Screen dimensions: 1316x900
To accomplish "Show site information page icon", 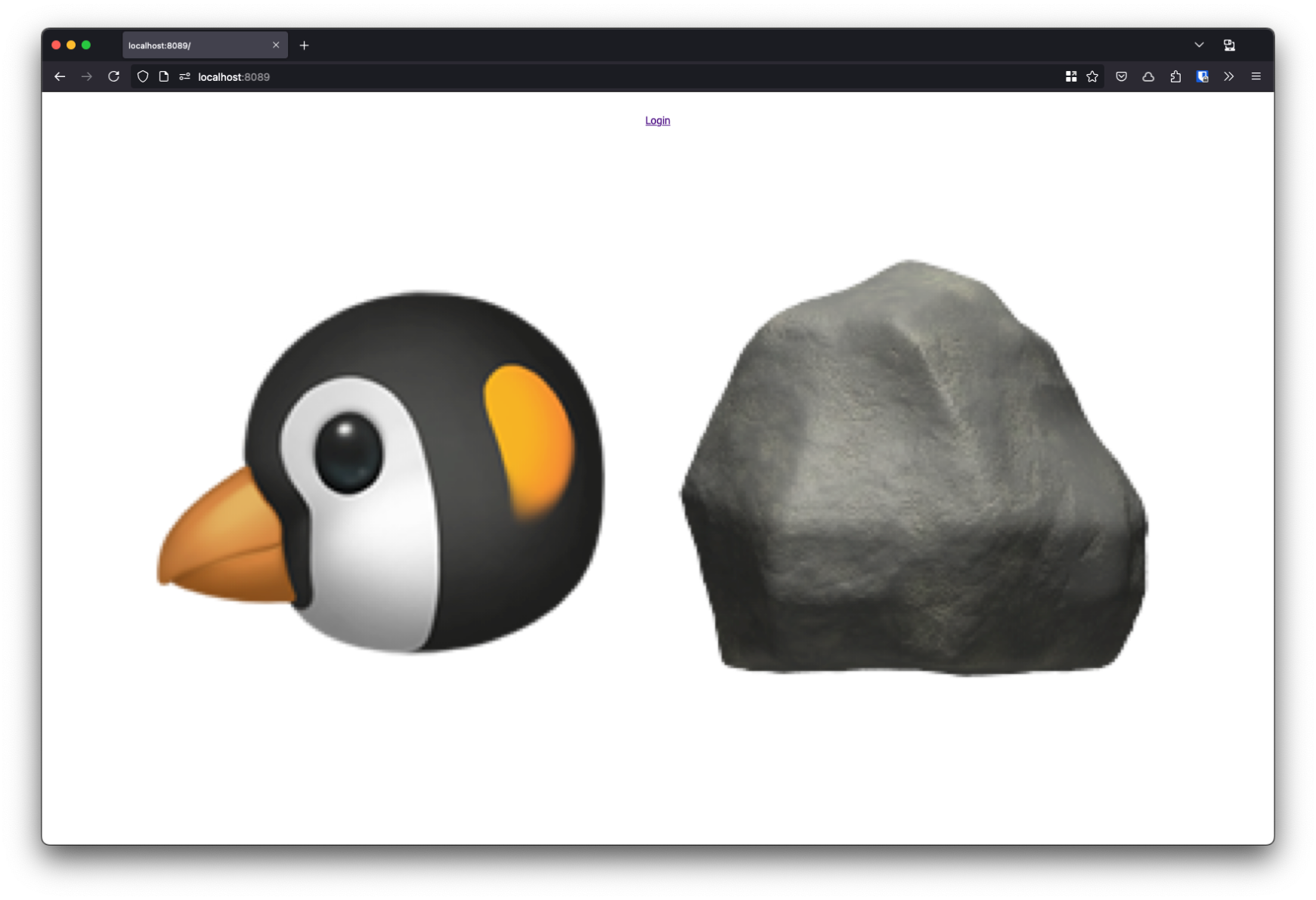I will [x=163, y=76].
